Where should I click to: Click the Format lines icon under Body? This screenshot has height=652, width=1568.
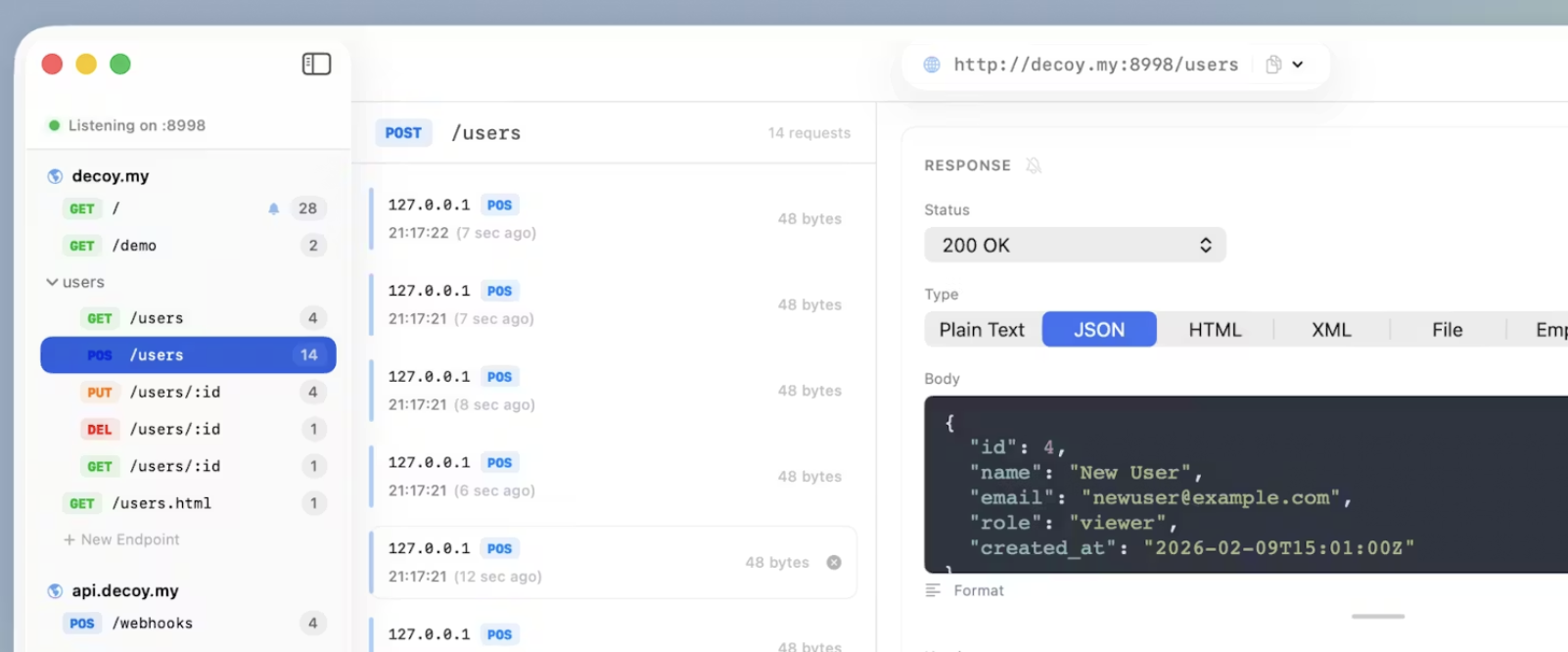(x=933, y=590)
